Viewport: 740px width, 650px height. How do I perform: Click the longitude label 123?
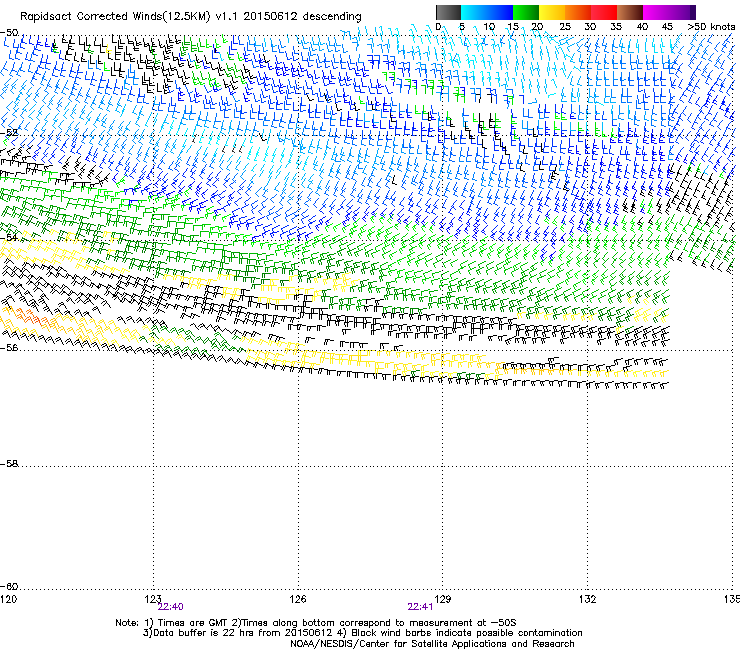153,599
